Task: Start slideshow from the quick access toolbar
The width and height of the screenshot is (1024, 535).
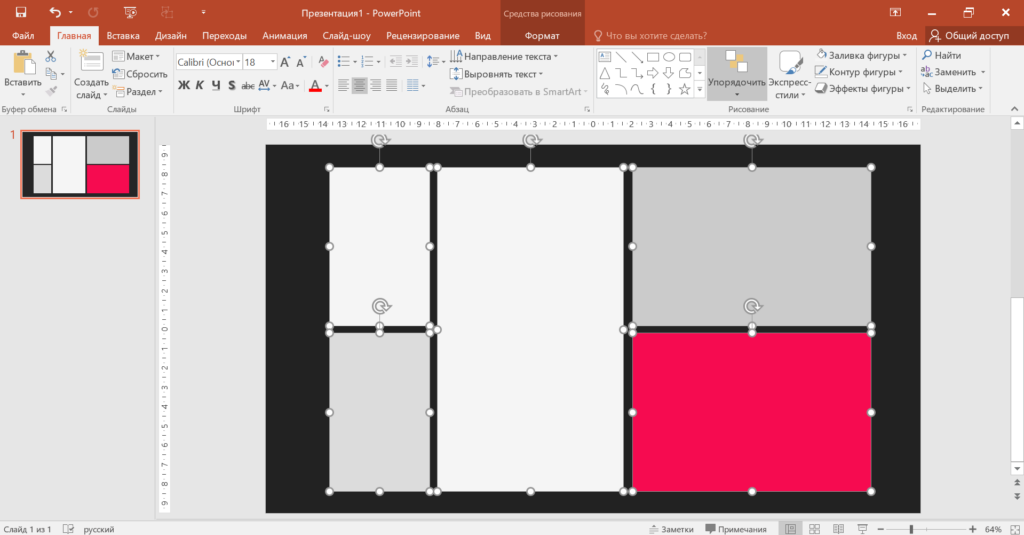Action: tap(130, 12)
